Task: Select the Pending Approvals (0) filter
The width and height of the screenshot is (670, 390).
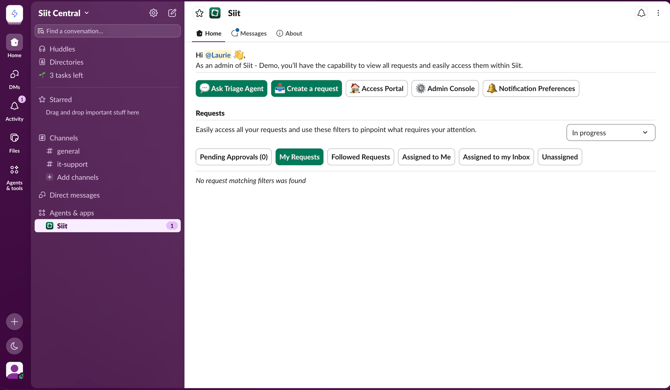Action: [x=234, y=157]
